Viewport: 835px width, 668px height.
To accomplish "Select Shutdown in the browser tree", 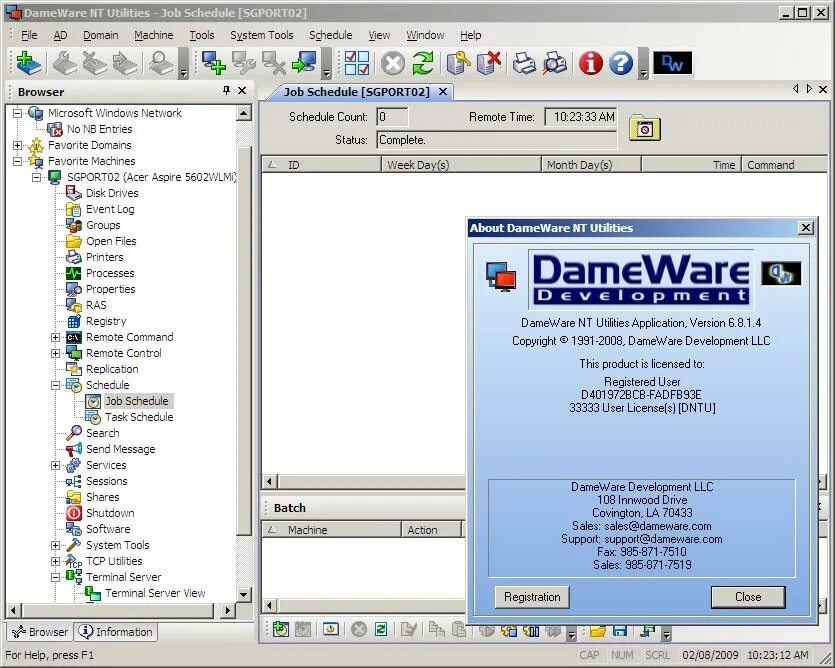I will [x=110, y=513].
